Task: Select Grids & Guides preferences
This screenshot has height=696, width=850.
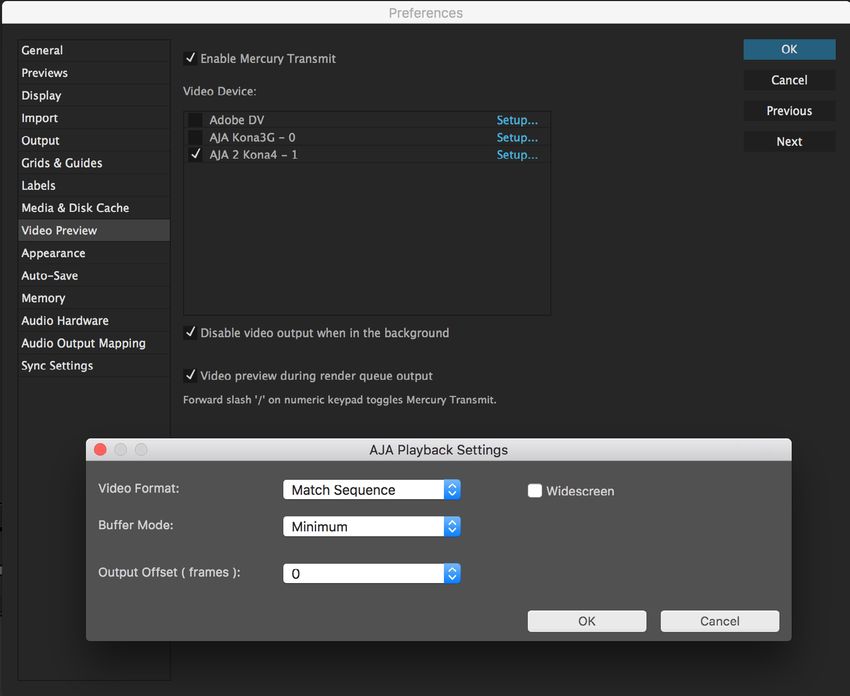Action: tap(94, 163)
